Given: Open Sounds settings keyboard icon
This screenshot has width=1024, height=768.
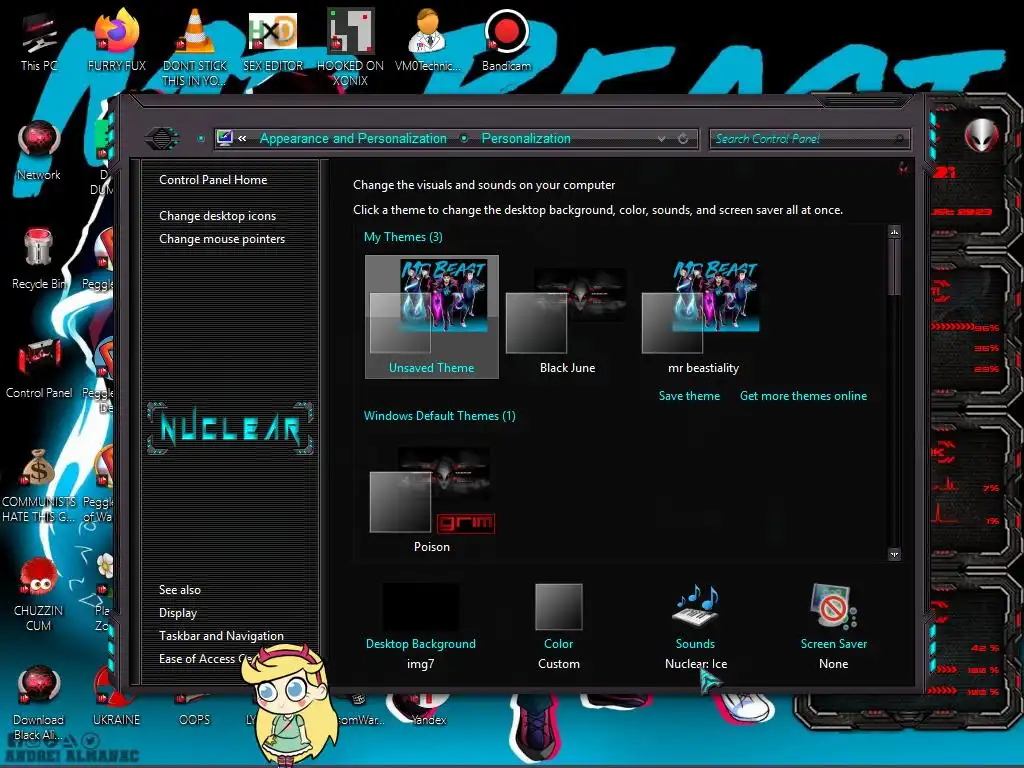Looking at the screenshot, I should [x=696, y=606].
